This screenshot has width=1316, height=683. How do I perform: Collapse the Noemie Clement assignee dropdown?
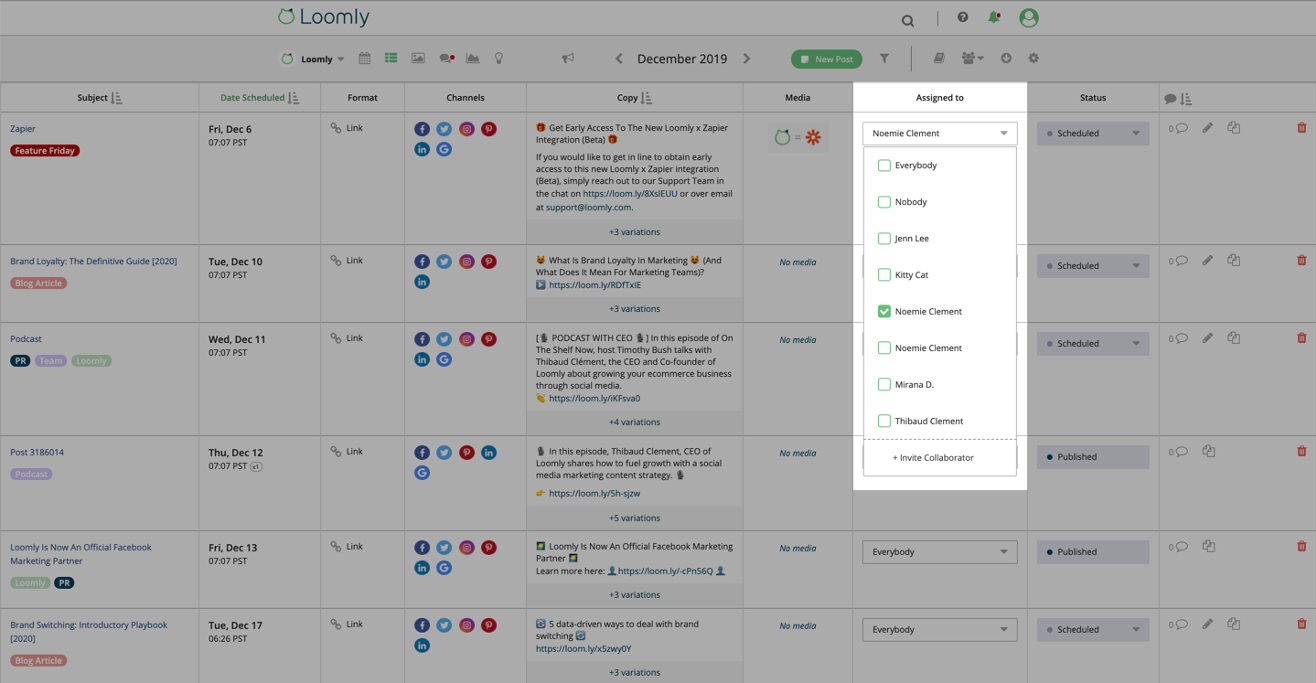pos(940,133)
